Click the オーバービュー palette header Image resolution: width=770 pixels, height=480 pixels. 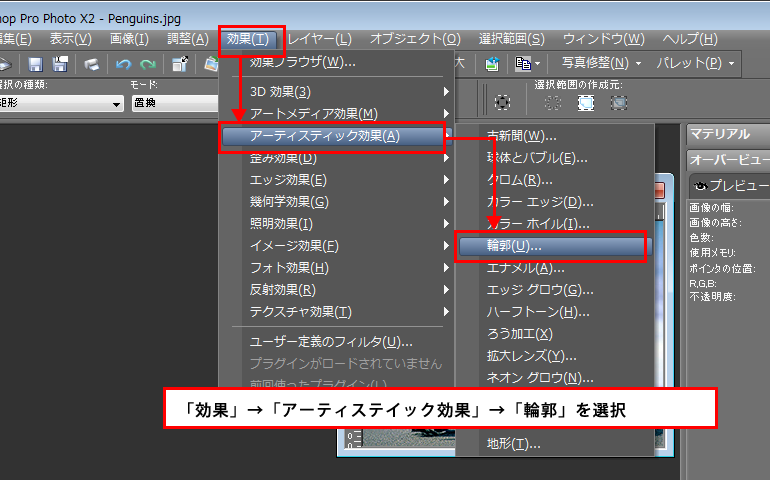click(728, 160)
